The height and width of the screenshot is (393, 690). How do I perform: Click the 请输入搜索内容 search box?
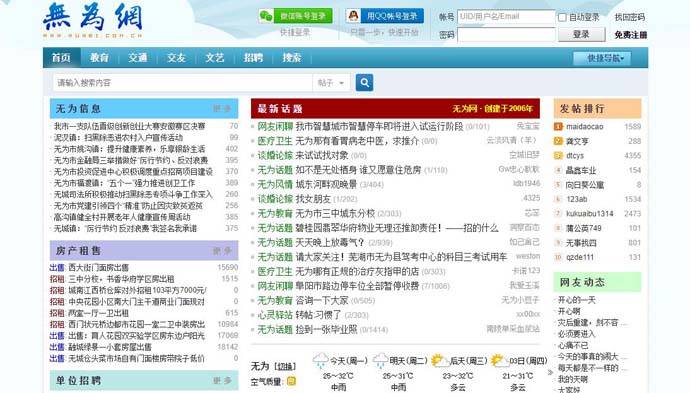tap(183, 83)
